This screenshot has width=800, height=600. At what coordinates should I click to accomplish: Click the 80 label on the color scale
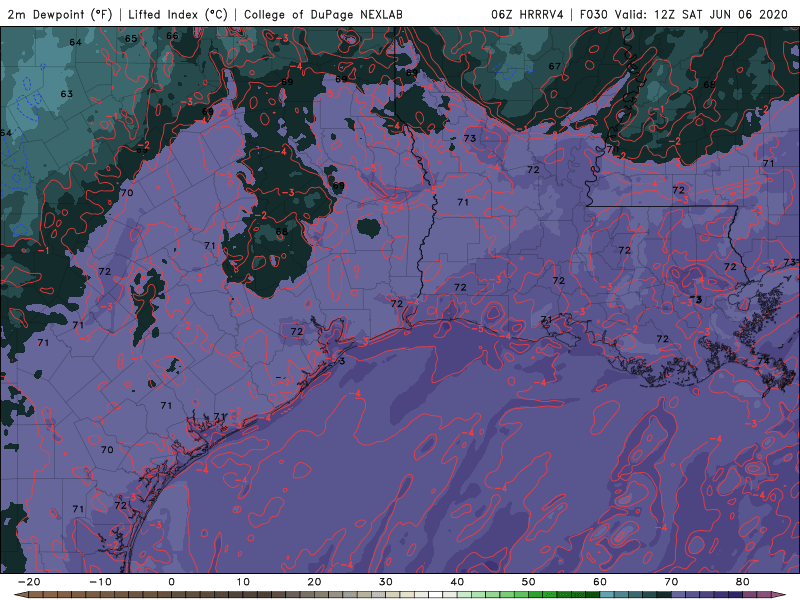pyautogui.click(x=743, y=582)
